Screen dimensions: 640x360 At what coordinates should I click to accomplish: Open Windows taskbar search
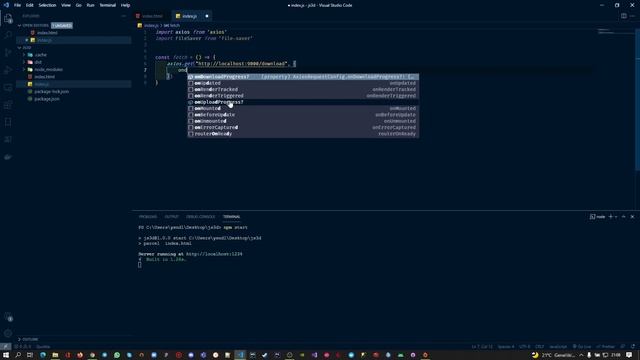[x=18, y=355]
